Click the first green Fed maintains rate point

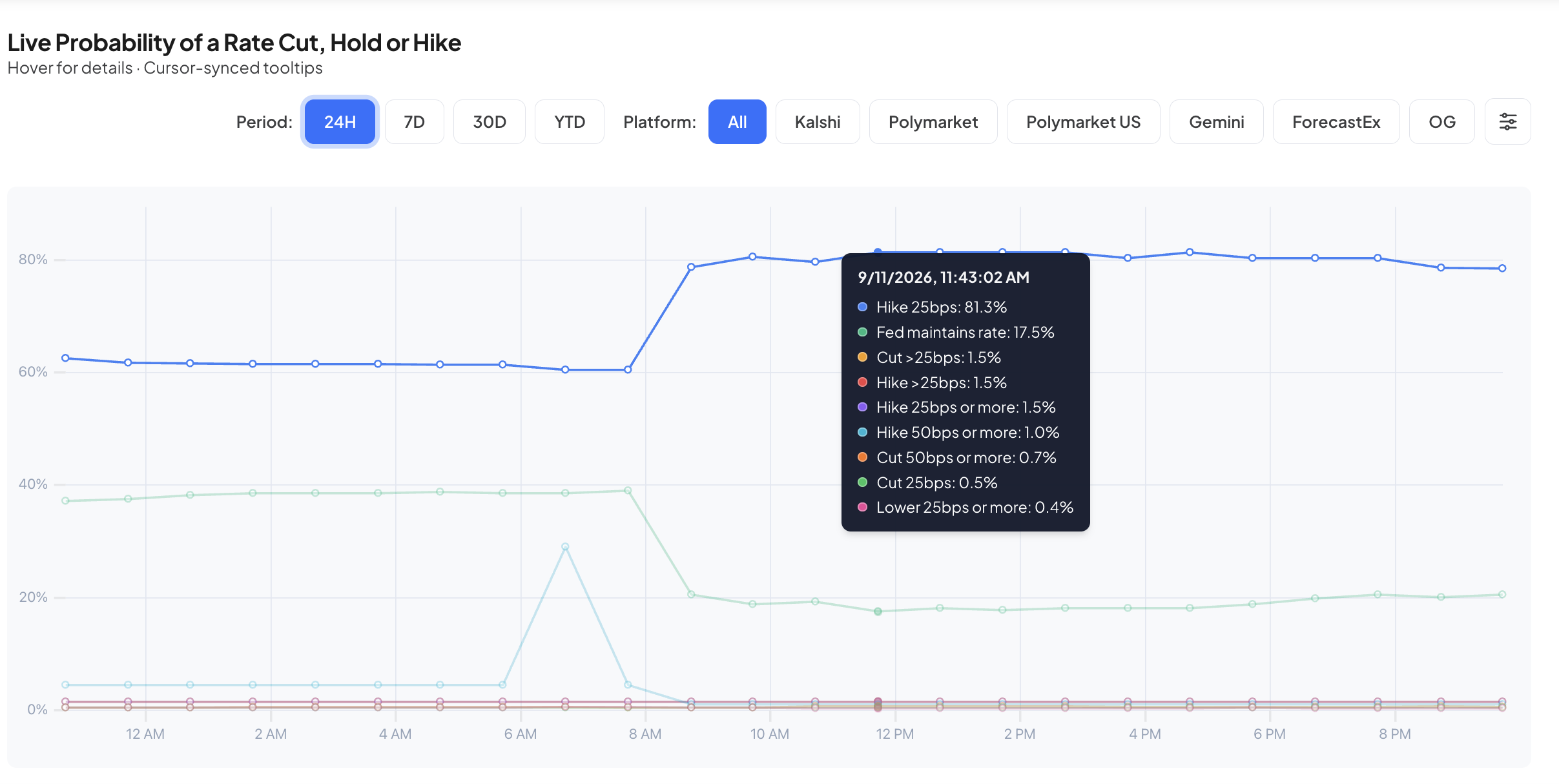(x=65, y=500)
